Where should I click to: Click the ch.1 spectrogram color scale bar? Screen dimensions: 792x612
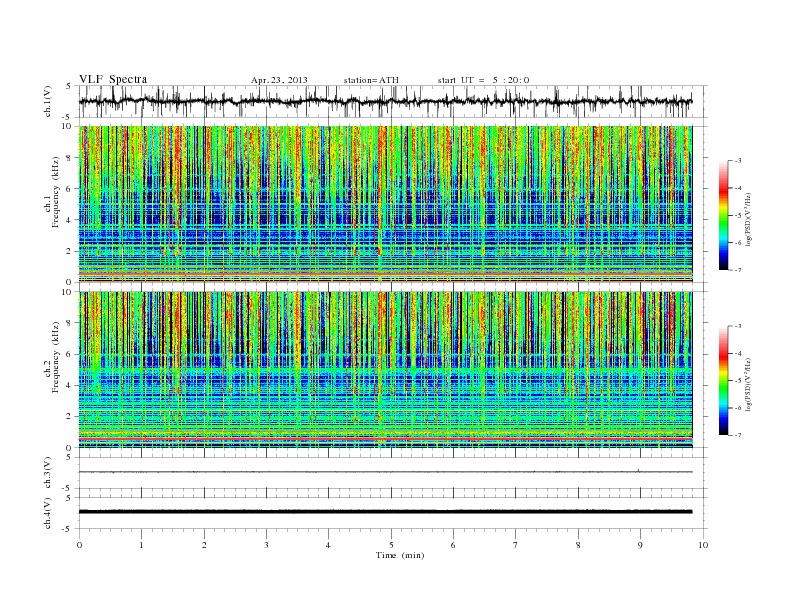click(724, 215)
